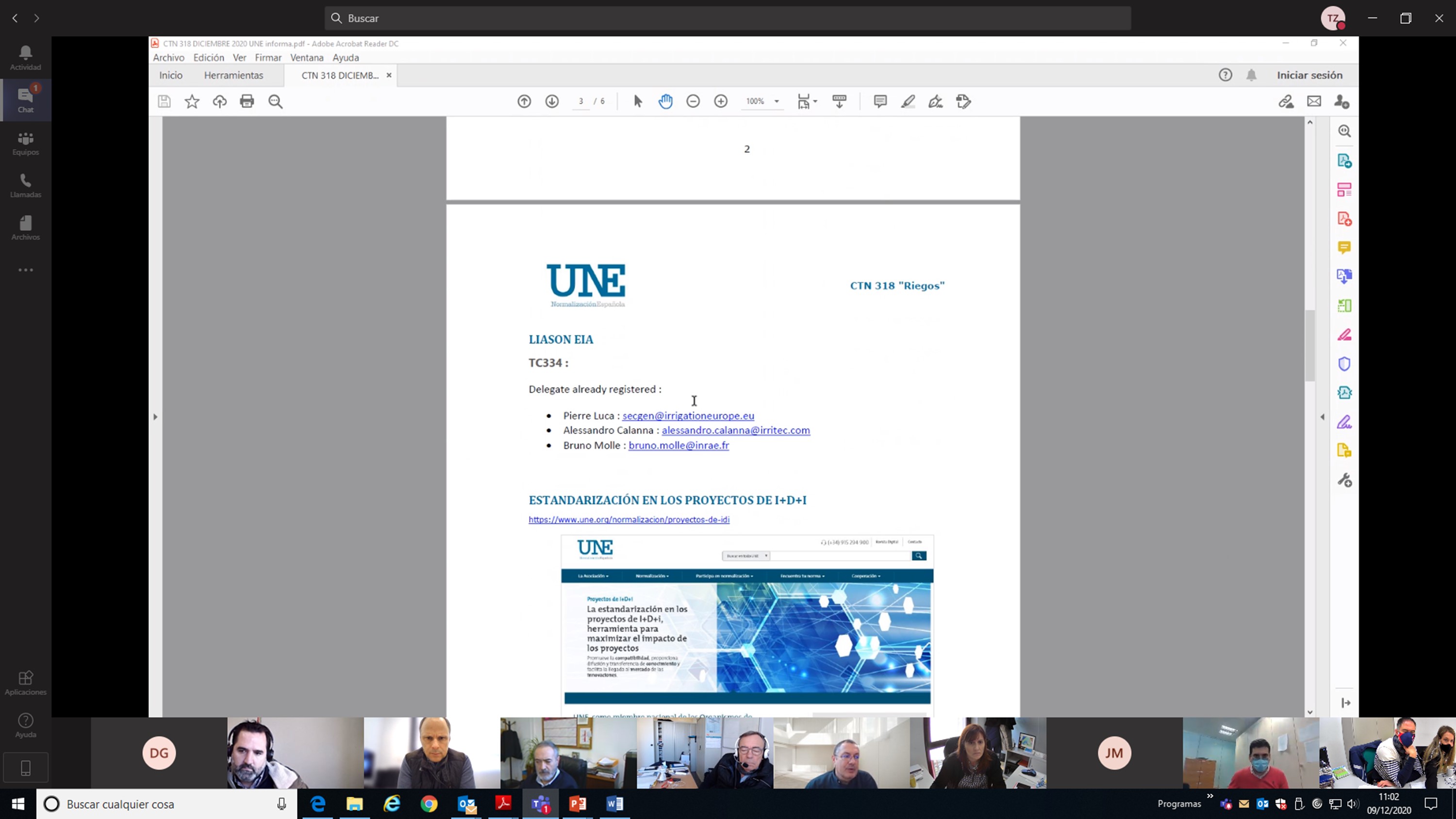Image resolution: width=1456 pixels, height=819 pixels.
Task: Open Chat in Teams sidebar
Action: [25, 100]
